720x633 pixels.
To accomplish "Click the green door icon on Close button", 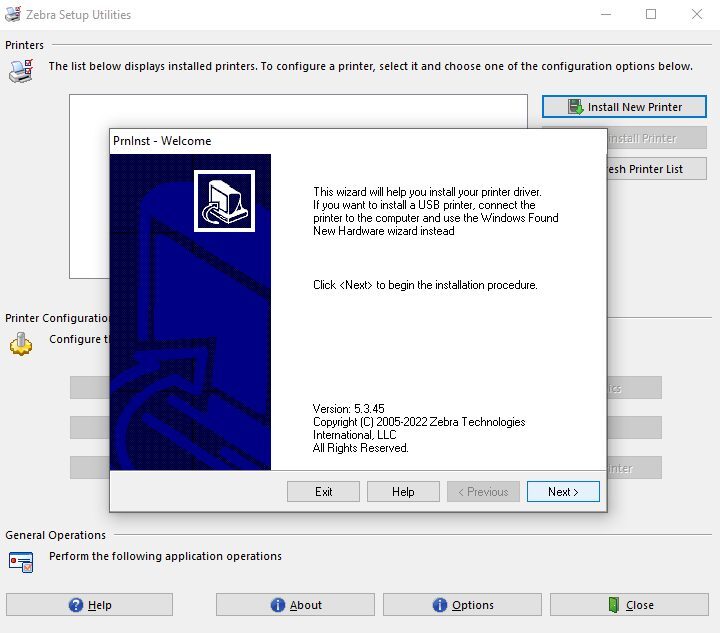I will click(613, 605).
